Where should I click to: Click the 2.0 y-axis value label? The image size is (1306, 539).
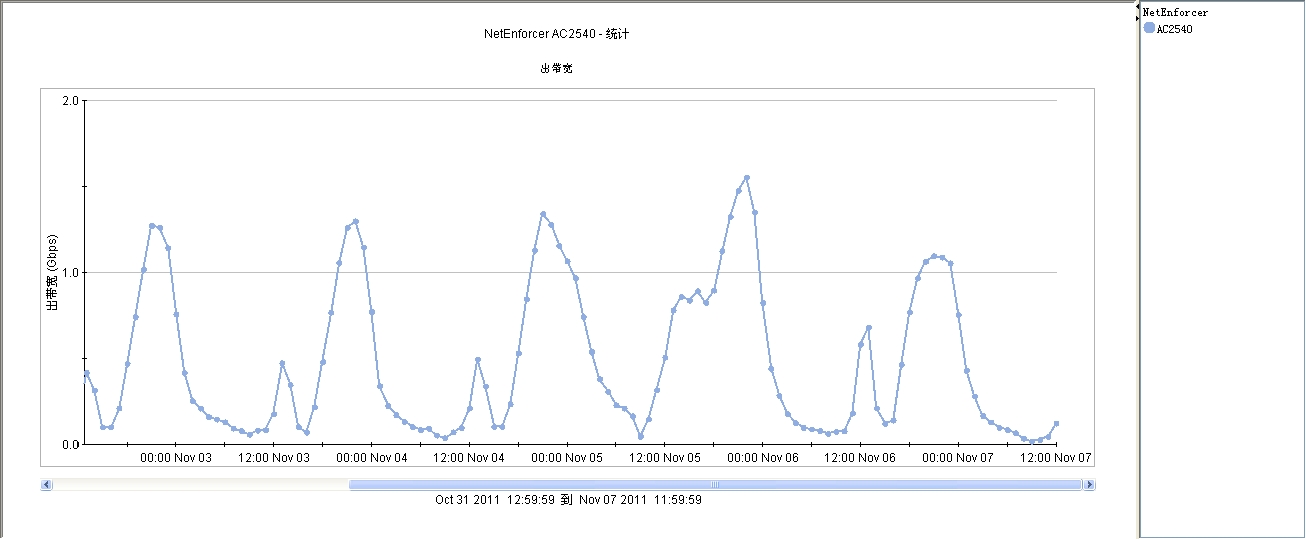[70, 101]
